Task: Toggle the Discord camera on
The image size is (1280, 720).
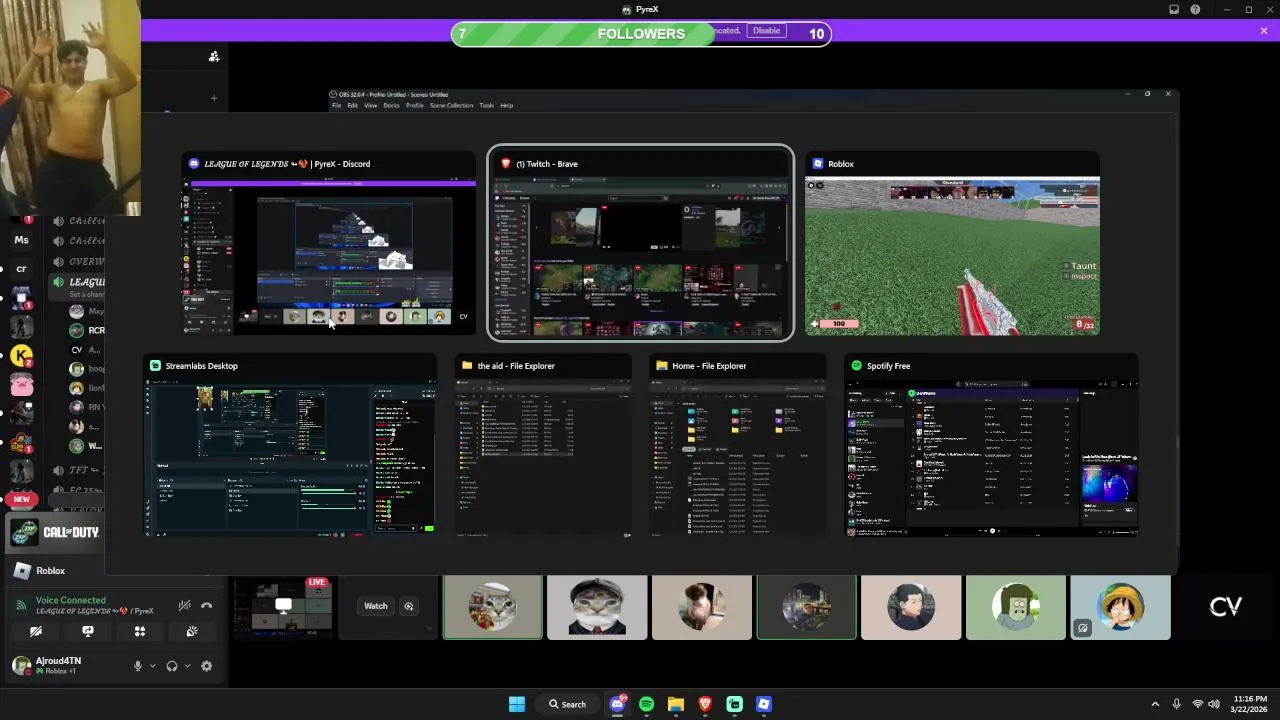Action: pos(36,631)
